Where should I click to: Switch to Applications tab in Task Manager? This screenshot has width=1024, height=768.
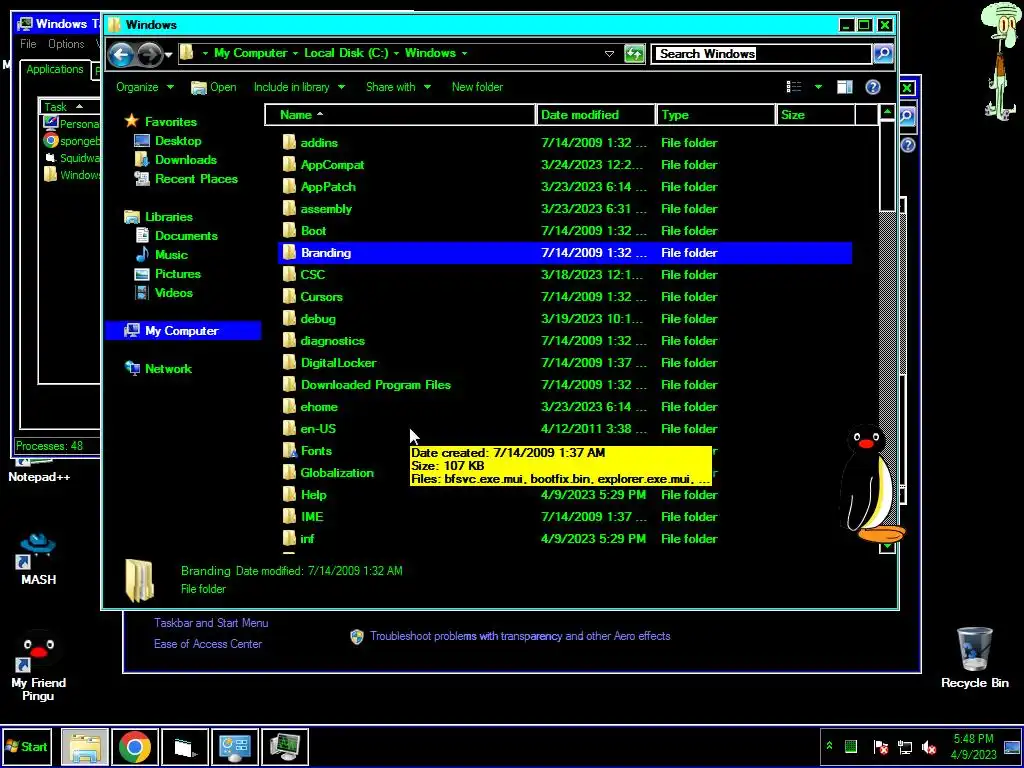pyautogui.click(x=55, y=69)
